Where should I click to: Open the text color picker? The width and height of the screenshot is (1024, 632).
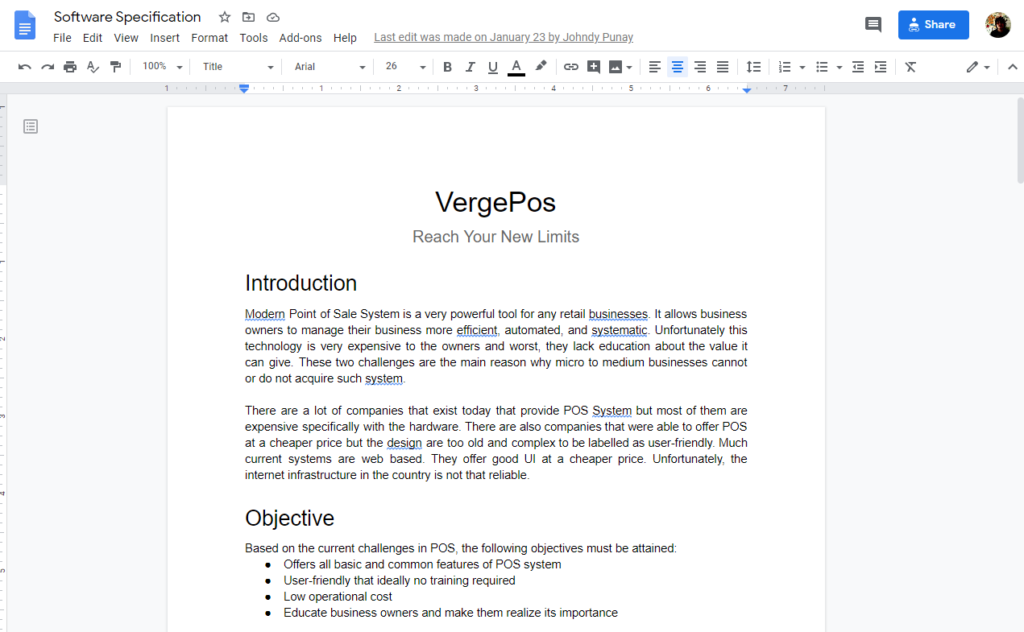click(516, 67)
